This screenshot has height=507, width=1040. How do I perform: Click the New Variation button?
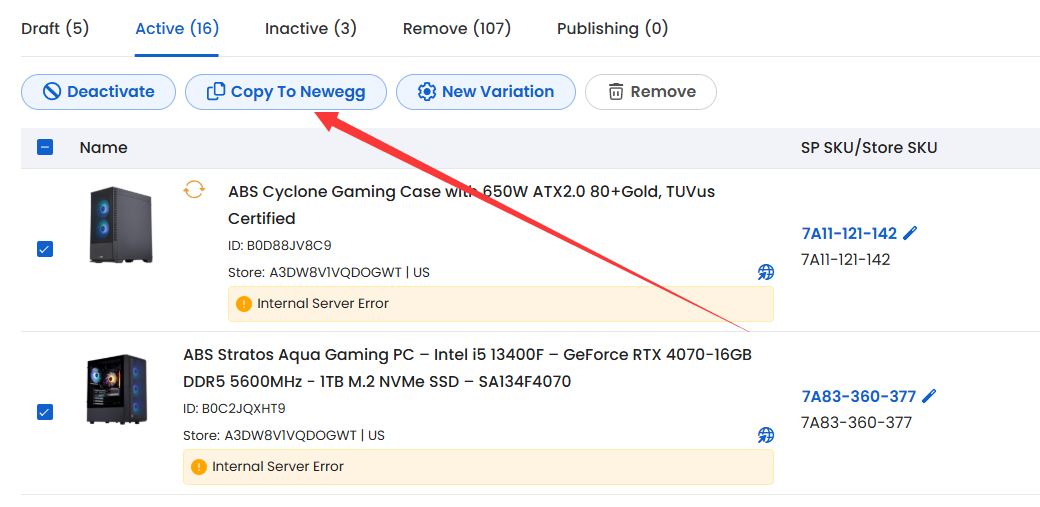click(486, 92)
